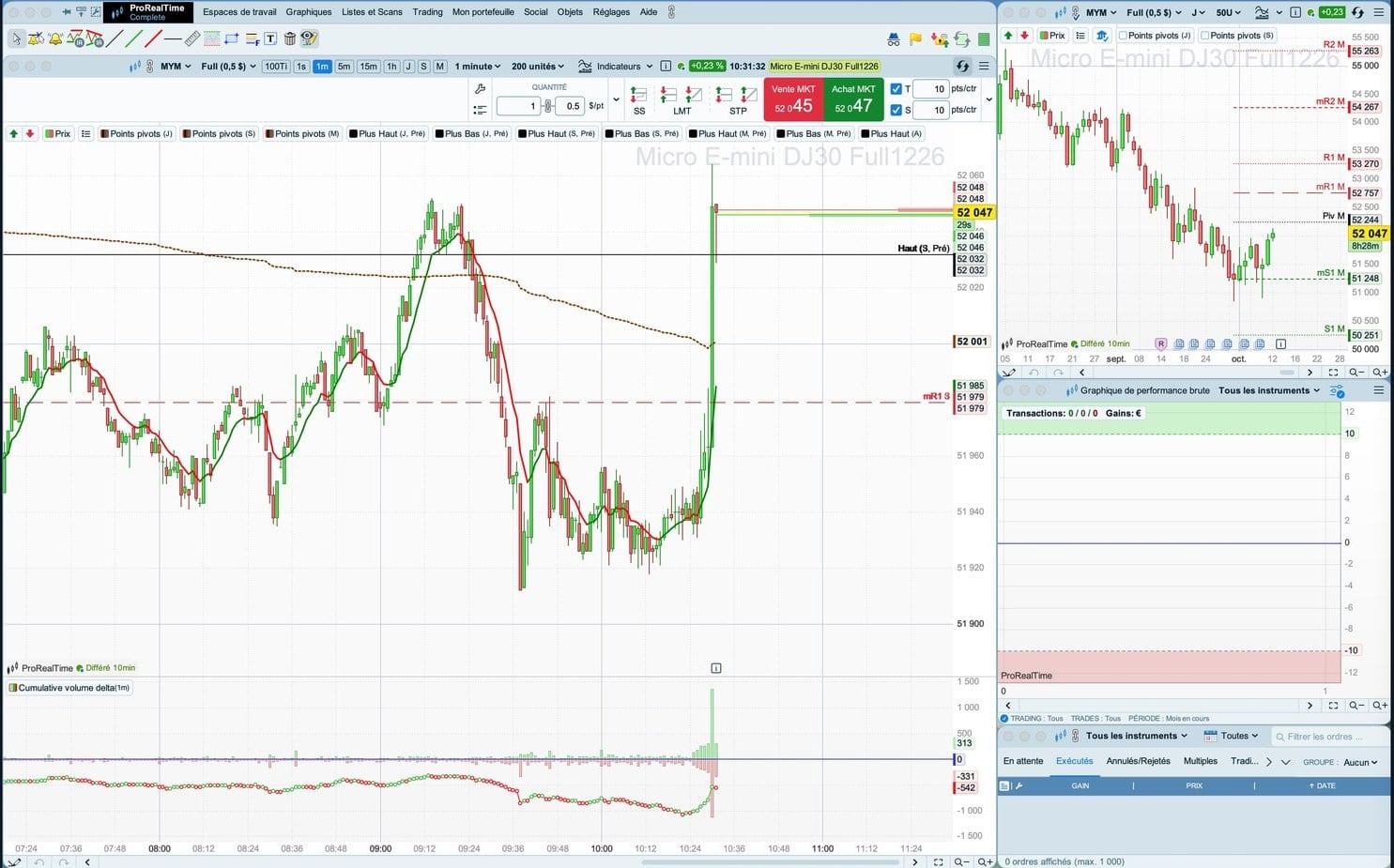Click Indicateurs icon in the daily chart window
Viewport: 1394px width, 868px height.
[x=1262, y=12]
